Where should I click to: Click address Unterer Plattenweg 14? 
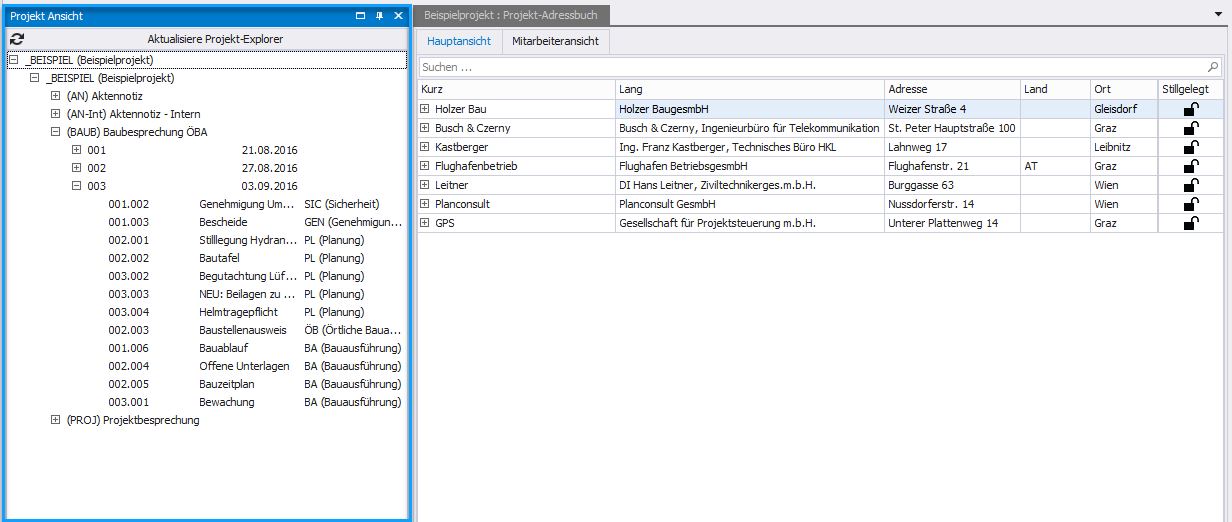pyautogui.click(x=952, y=223)
